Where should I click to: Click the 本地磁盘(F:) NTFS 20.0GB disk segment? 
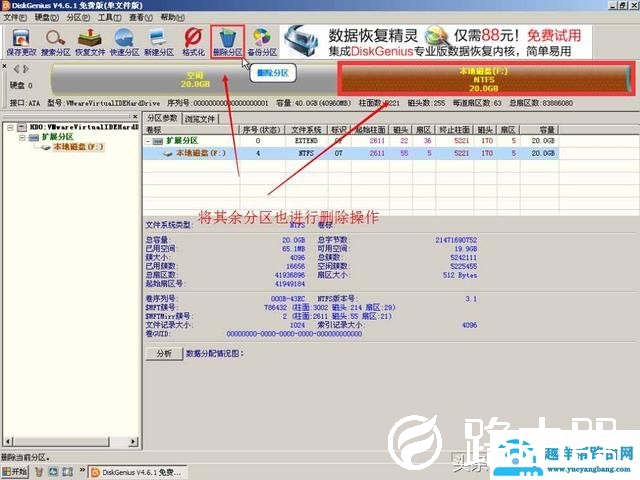pos(486,80)
